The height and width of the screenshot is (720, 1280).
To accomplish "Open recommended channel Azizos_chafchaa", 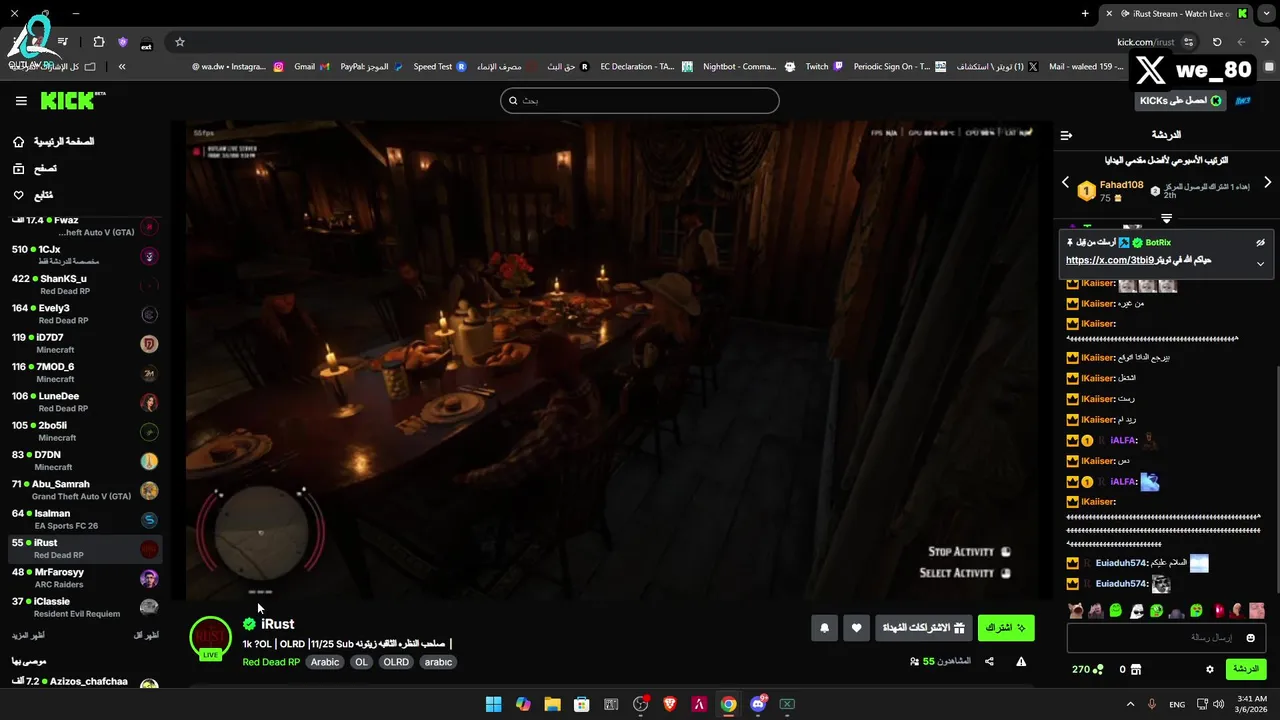I will pyautogui.click(x=85, y=684).
